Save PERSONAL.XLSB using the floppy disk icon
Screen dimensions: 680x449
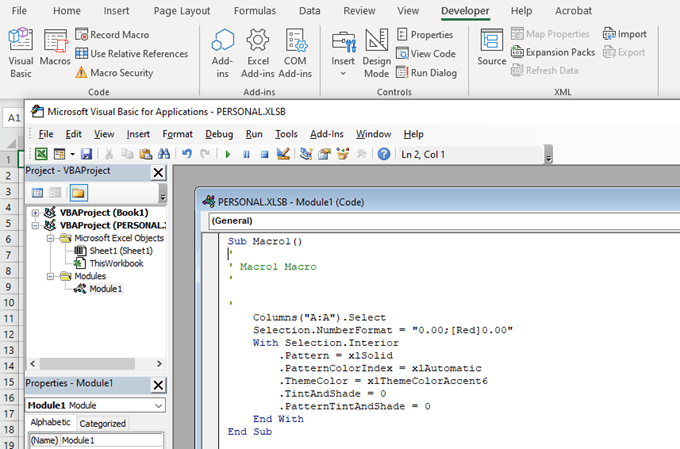pos(86,154)
